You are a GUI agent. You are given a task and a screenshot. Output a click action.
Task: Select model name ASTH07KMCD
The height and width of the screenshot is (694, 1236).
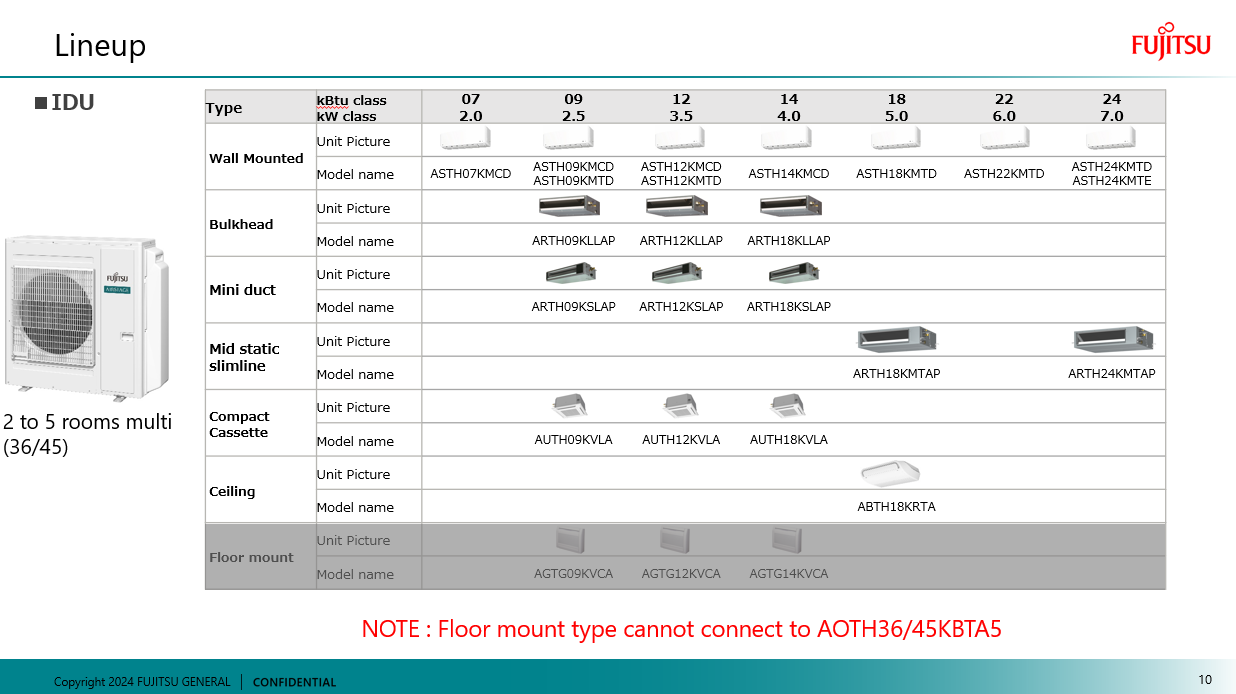click(x=471, y=174)
